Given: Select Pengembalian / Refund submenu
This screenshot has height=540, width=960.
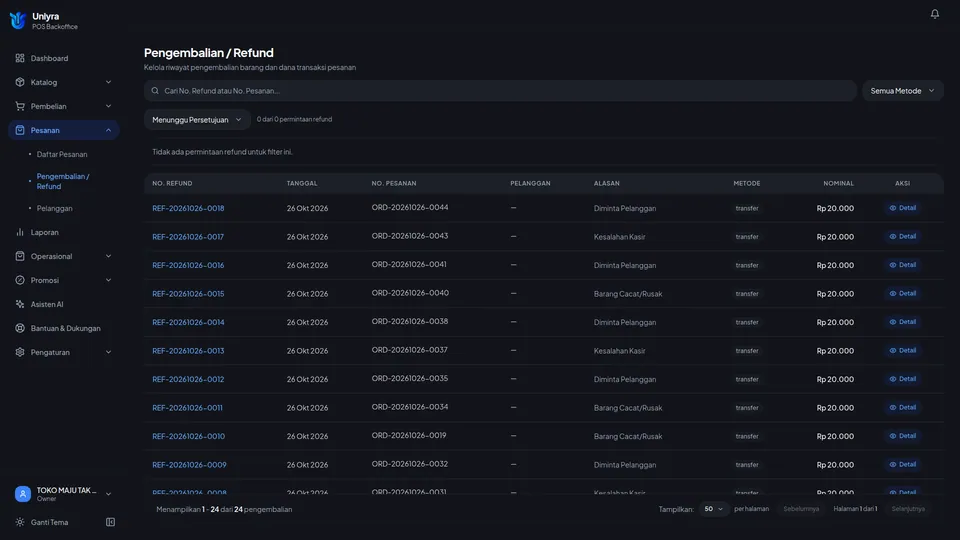Looking at the screenshot, I should 63,181.
